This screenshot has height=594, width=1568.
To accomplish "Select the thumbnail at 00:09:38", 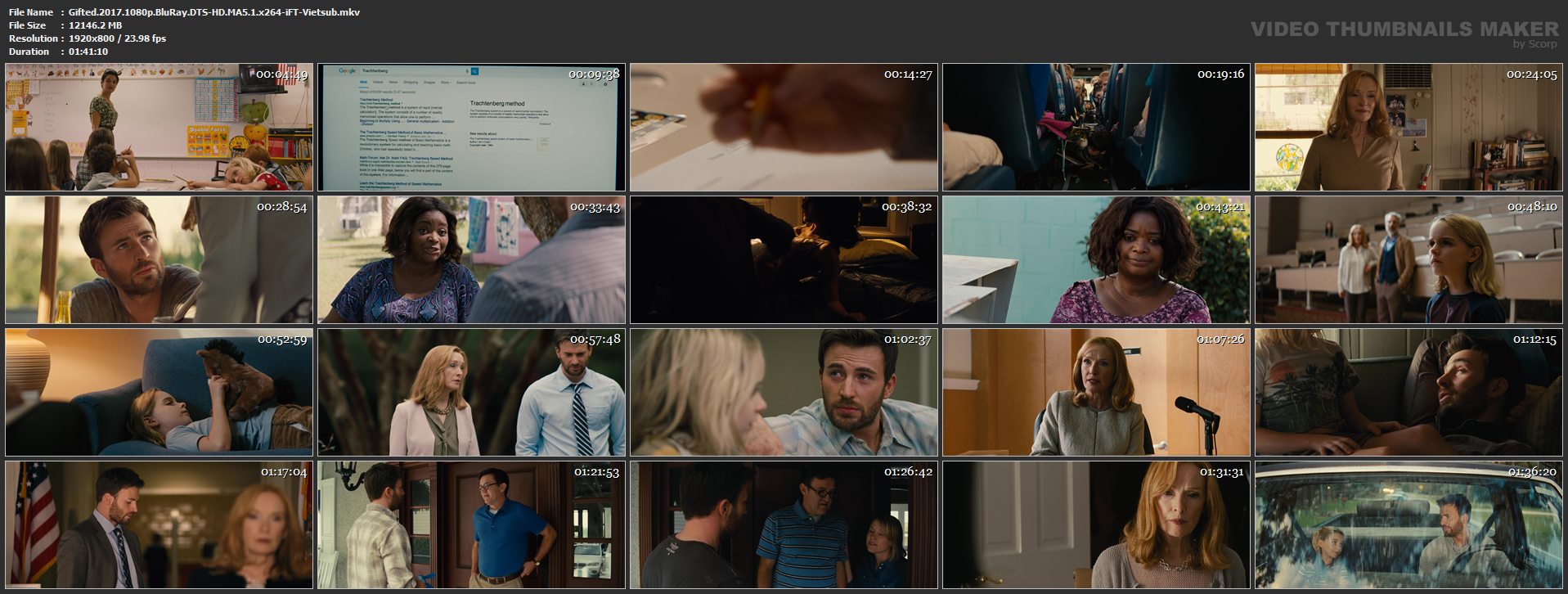I will pyautogui.click(x=471, y=128).
